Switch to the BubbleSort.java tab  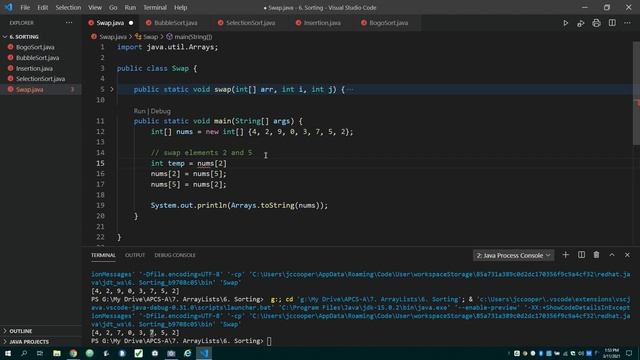[x=176, y=23]
